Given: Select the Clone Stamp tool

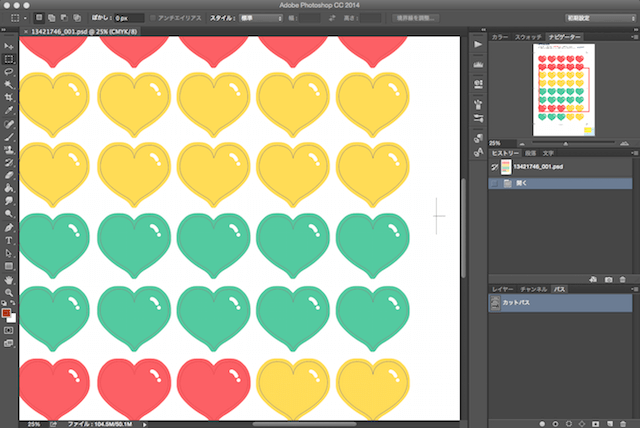Looking at the screenshot, I should pos(9,150).
